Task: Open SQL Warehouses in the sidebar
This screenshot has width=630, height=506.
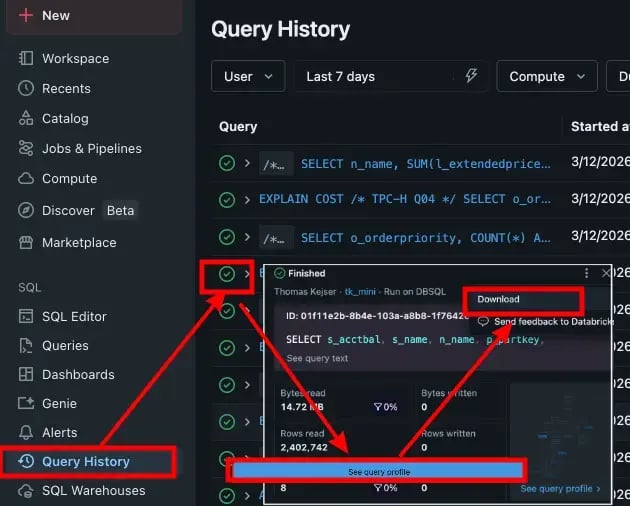Action: 94,491
